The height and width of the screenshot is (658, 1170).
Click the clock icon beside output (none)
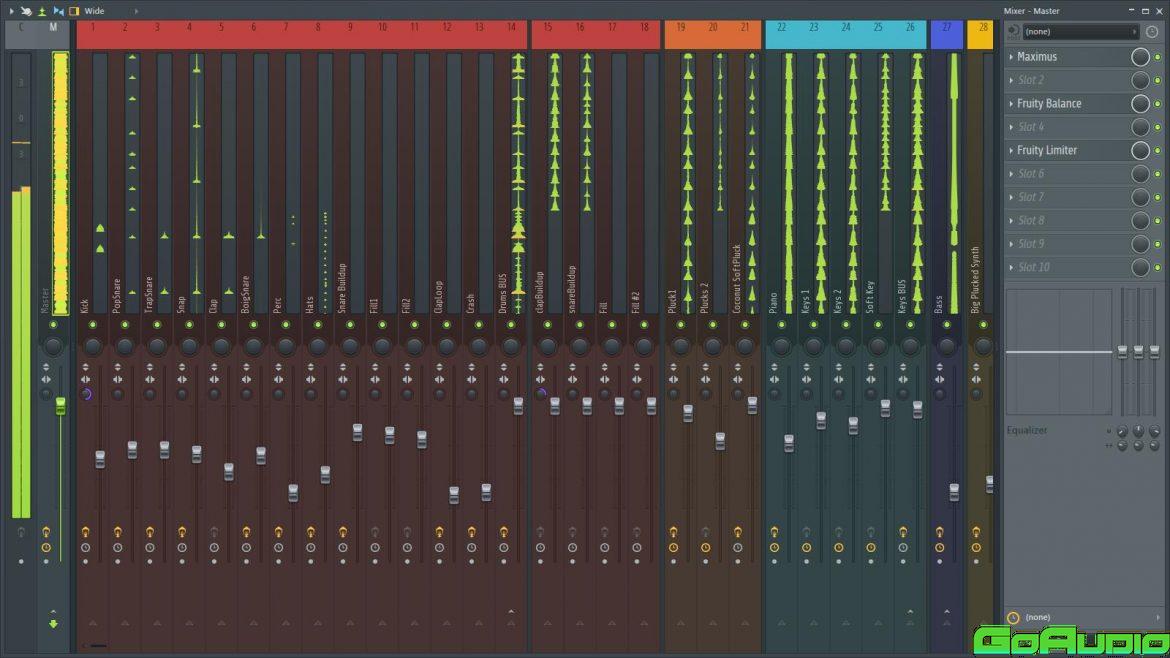point(1013,618)
